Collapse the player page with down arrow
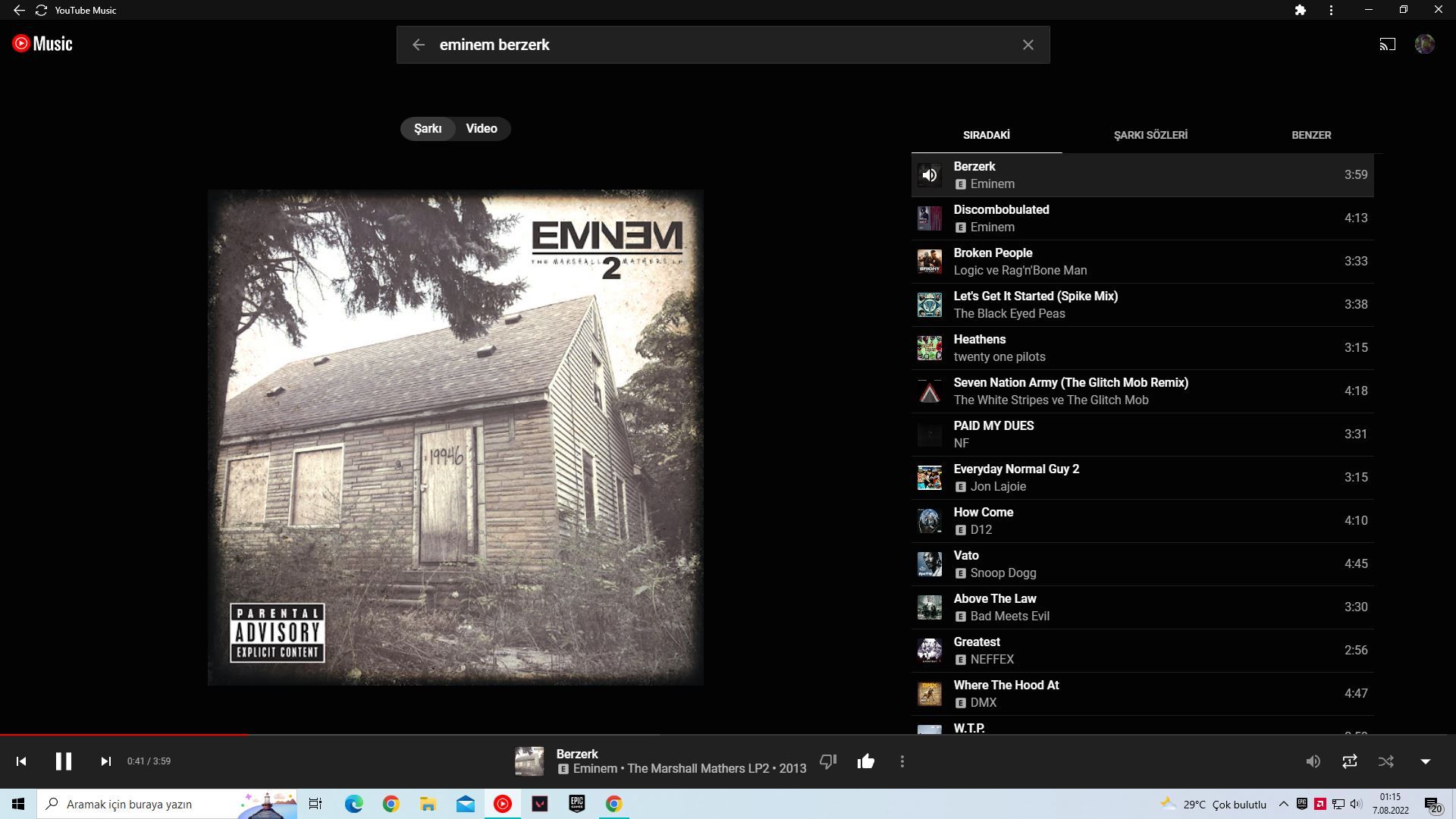The image size is (1456, 819). [x=1425, y=761]
